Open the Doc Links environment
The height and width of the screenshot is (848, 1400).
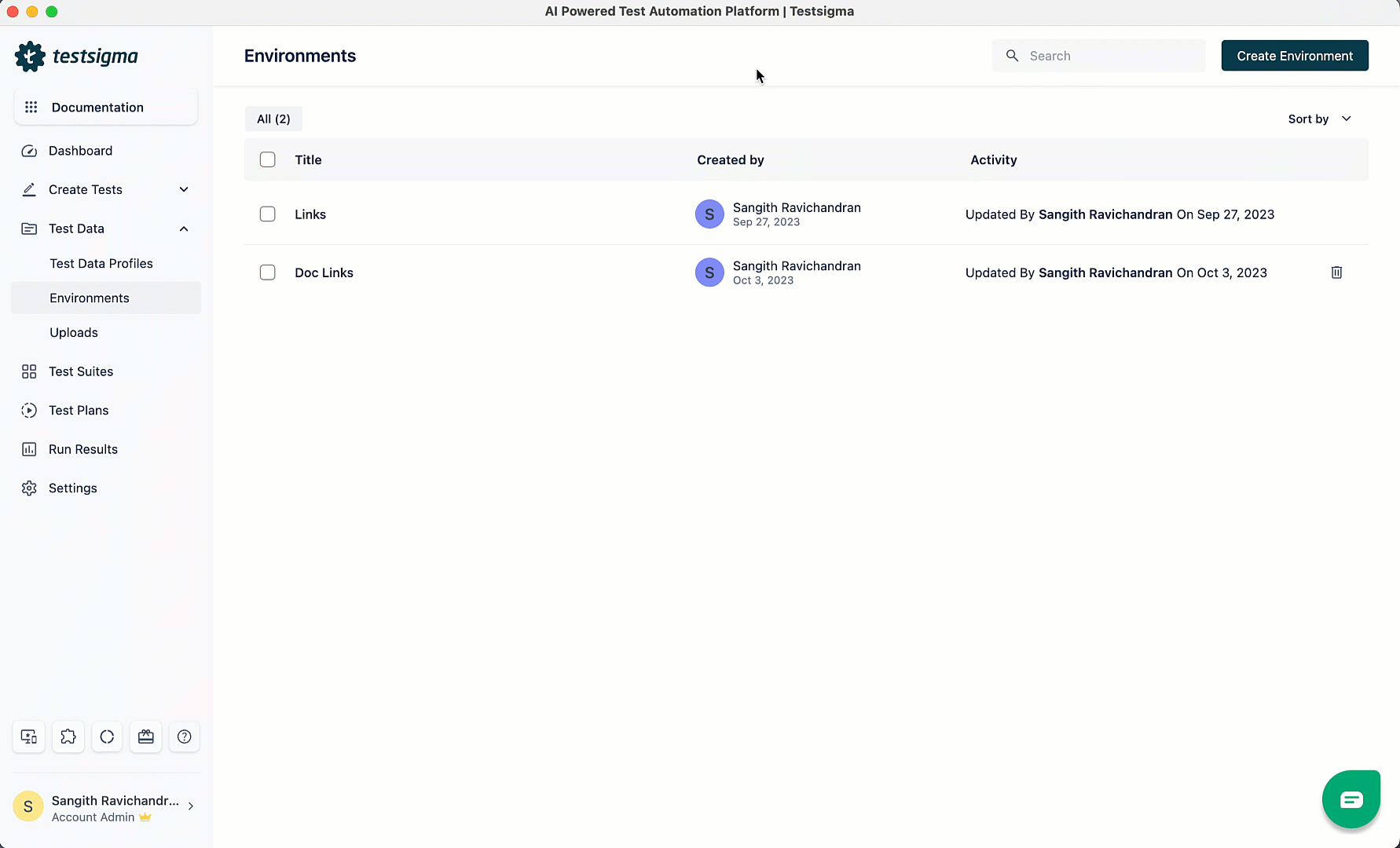coord(324,272)
